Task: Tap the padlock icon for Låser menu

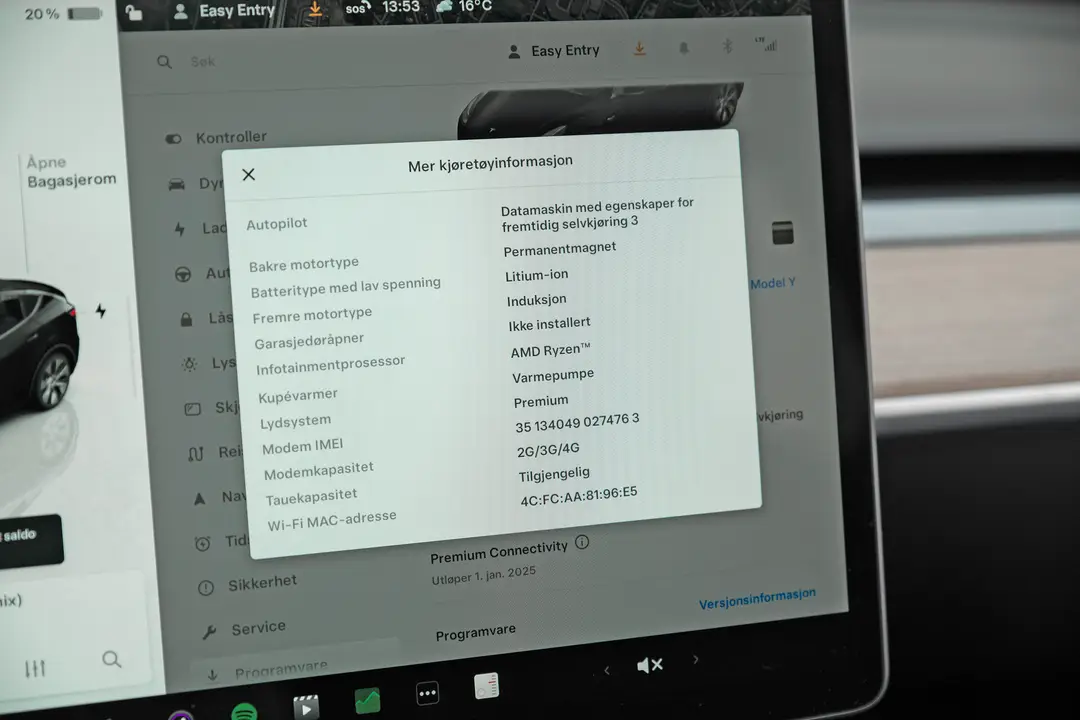Action: [x=186, y=319]
